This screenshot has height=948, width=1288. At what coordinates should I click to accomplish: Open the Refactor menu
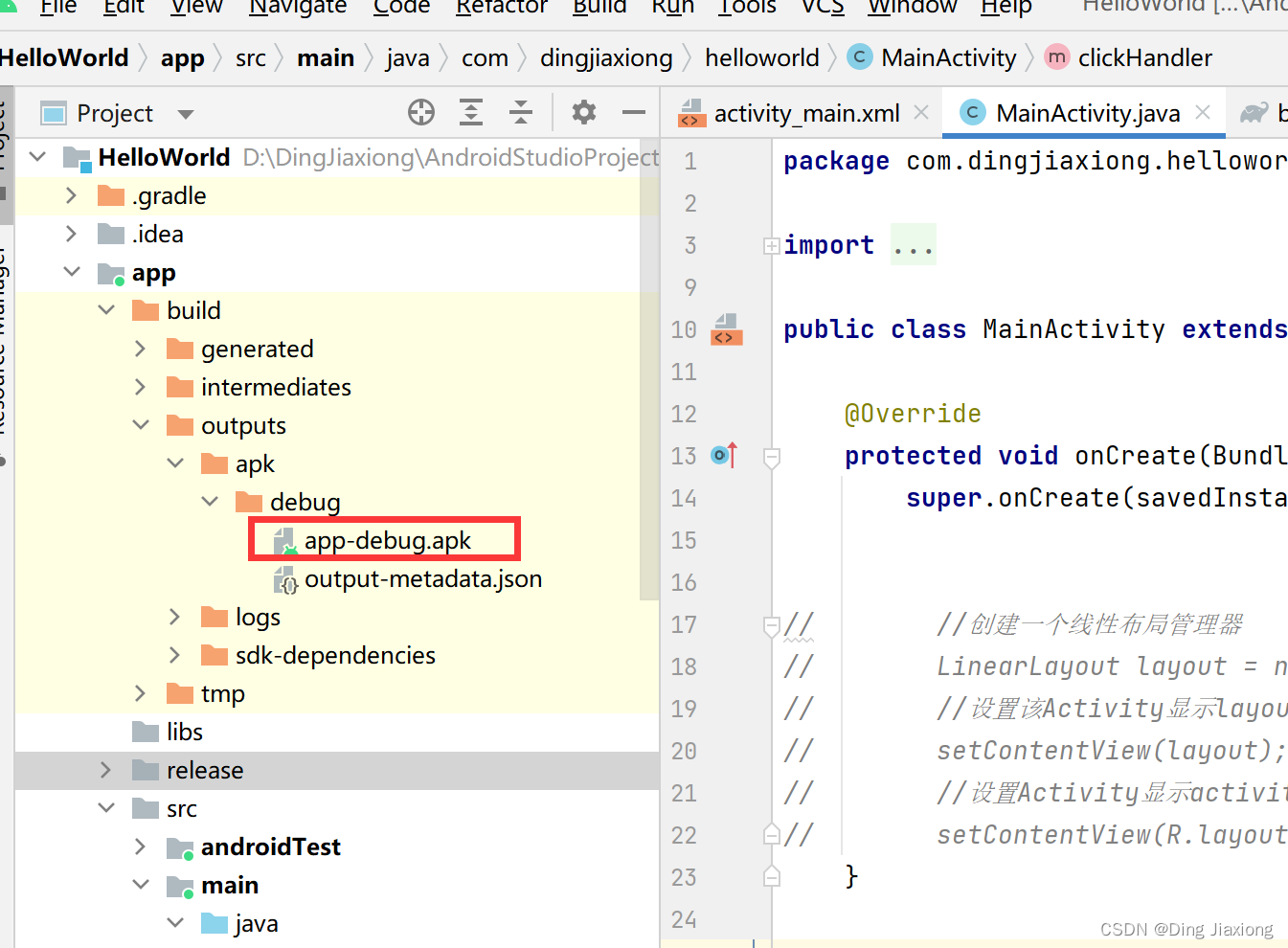tap(502, 7)
